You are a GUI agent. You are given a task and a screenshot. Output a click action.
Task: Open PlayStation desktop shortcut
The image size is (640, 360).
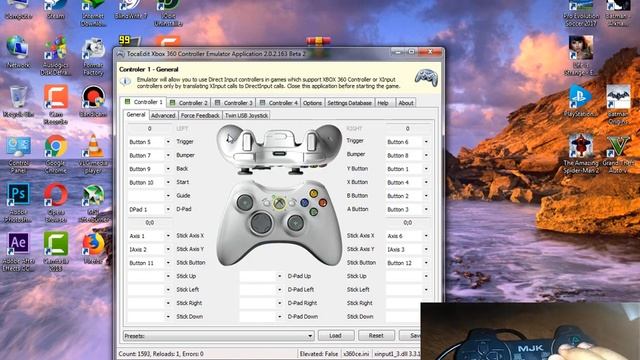coord(580,101)
